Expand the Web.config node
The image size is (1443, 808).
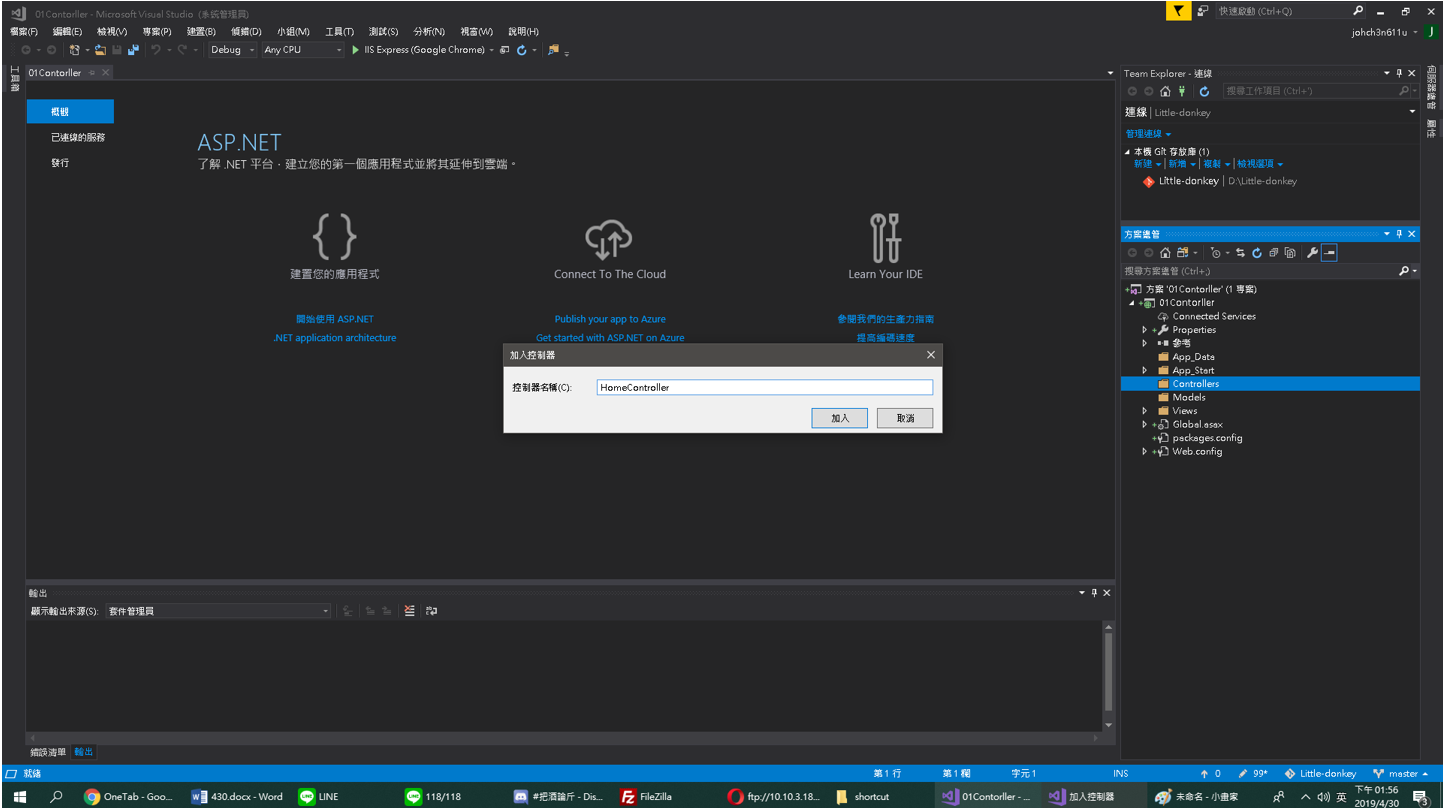pyautogui.click(x=1144, y=452)
